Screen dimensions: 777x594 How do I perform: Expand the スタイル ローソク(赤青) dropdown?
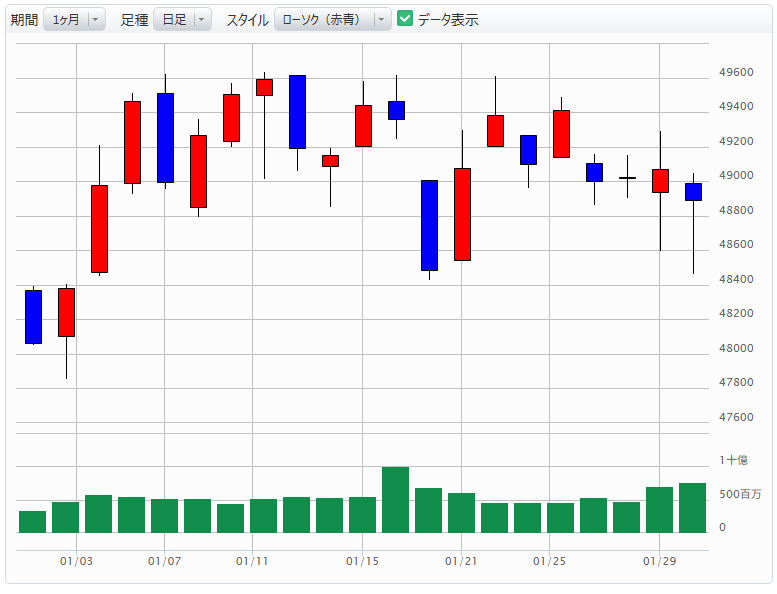coord(332,19)
